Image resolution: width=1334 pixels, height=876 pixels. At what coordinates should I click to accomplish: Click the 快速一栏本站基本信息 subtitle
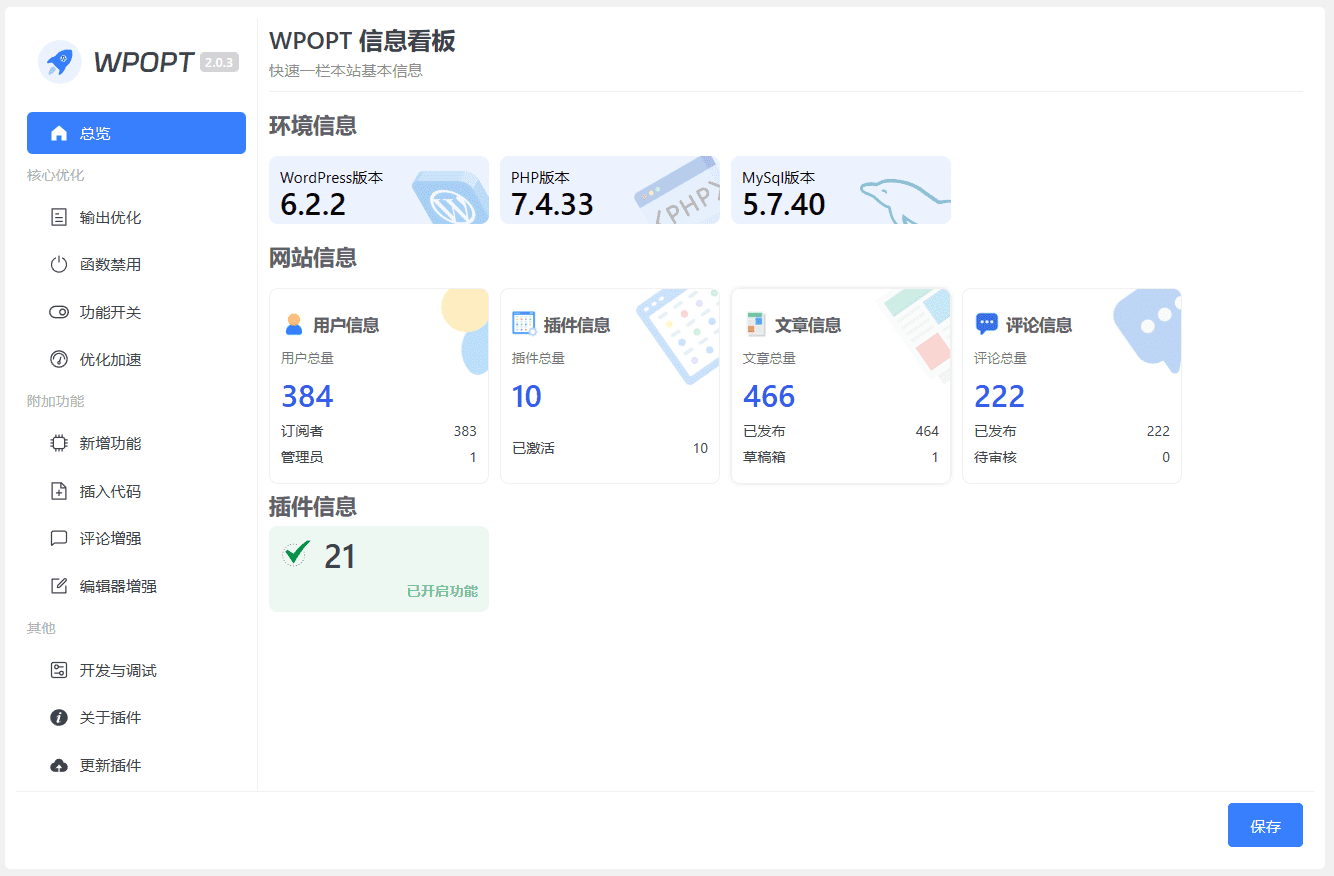[346, 71]
